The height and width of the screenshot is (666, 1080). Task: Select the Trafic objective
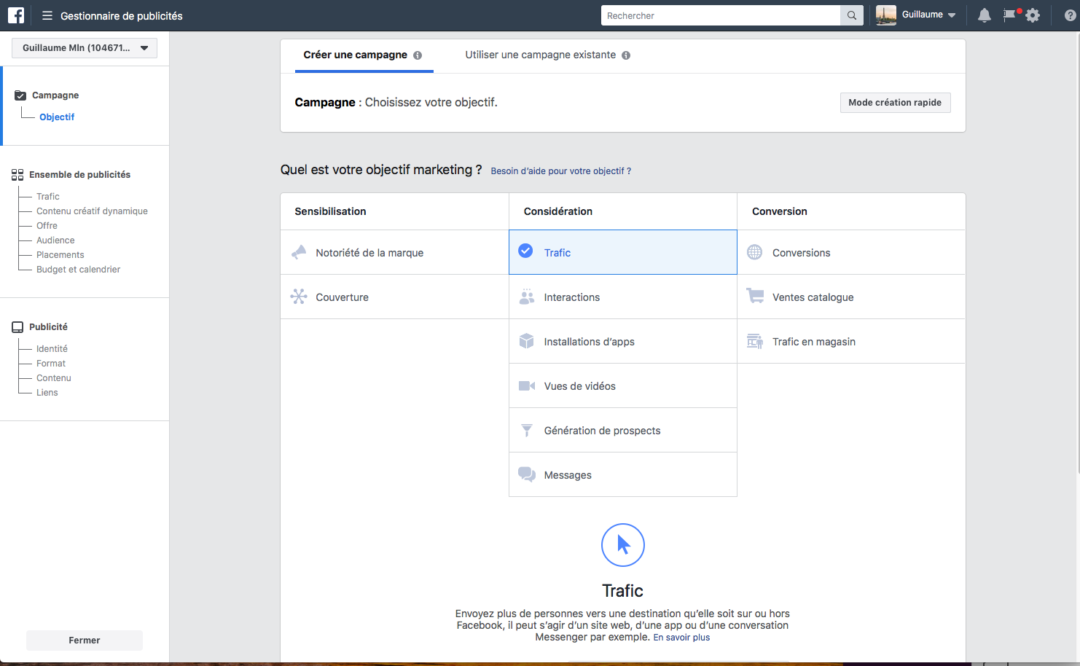[622, 253]
